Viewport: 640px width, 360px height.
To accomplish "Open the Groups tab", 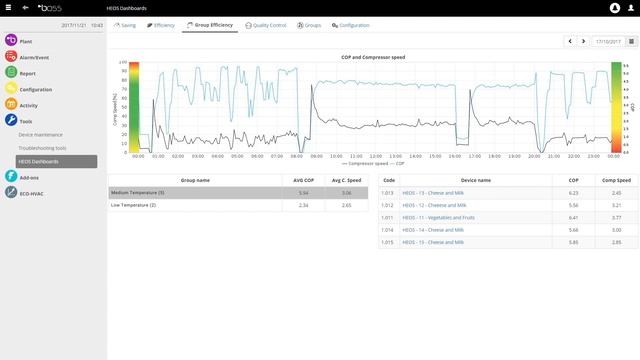I will click(x=309, y=25).
